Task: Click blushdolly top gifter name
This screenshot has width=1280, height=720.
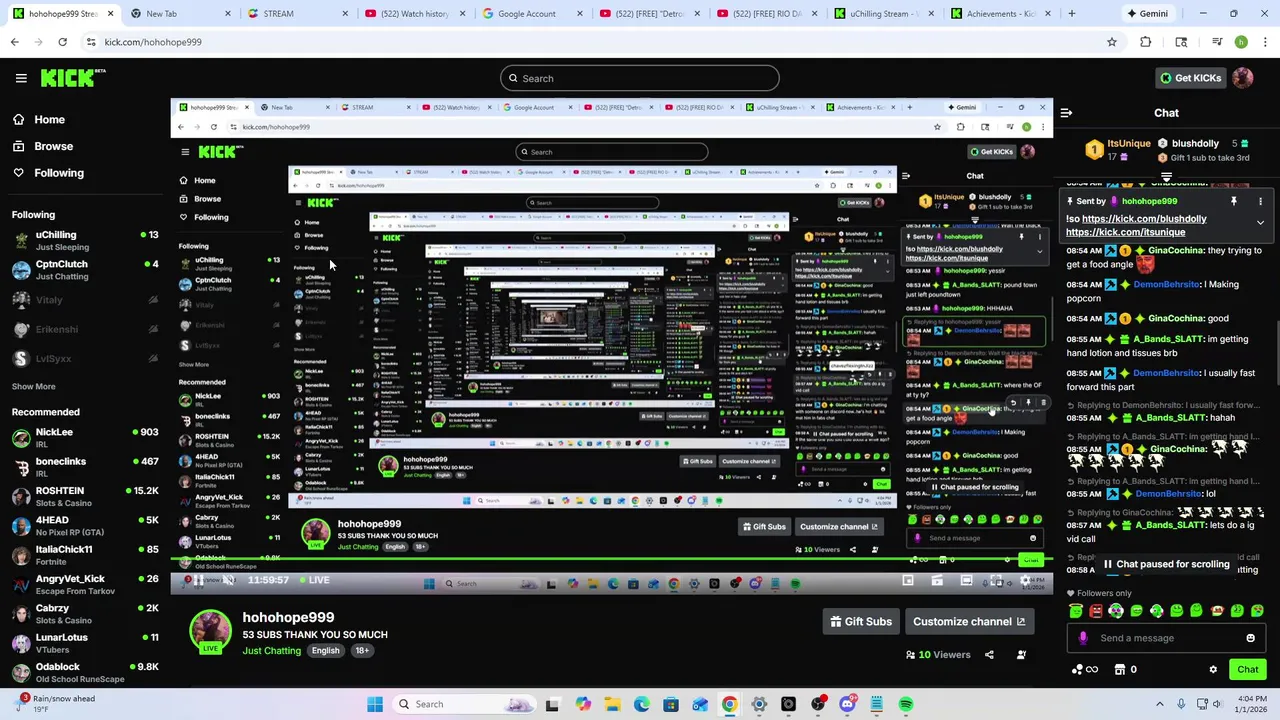Action: pyautogui.click(x=1195, y=144)
